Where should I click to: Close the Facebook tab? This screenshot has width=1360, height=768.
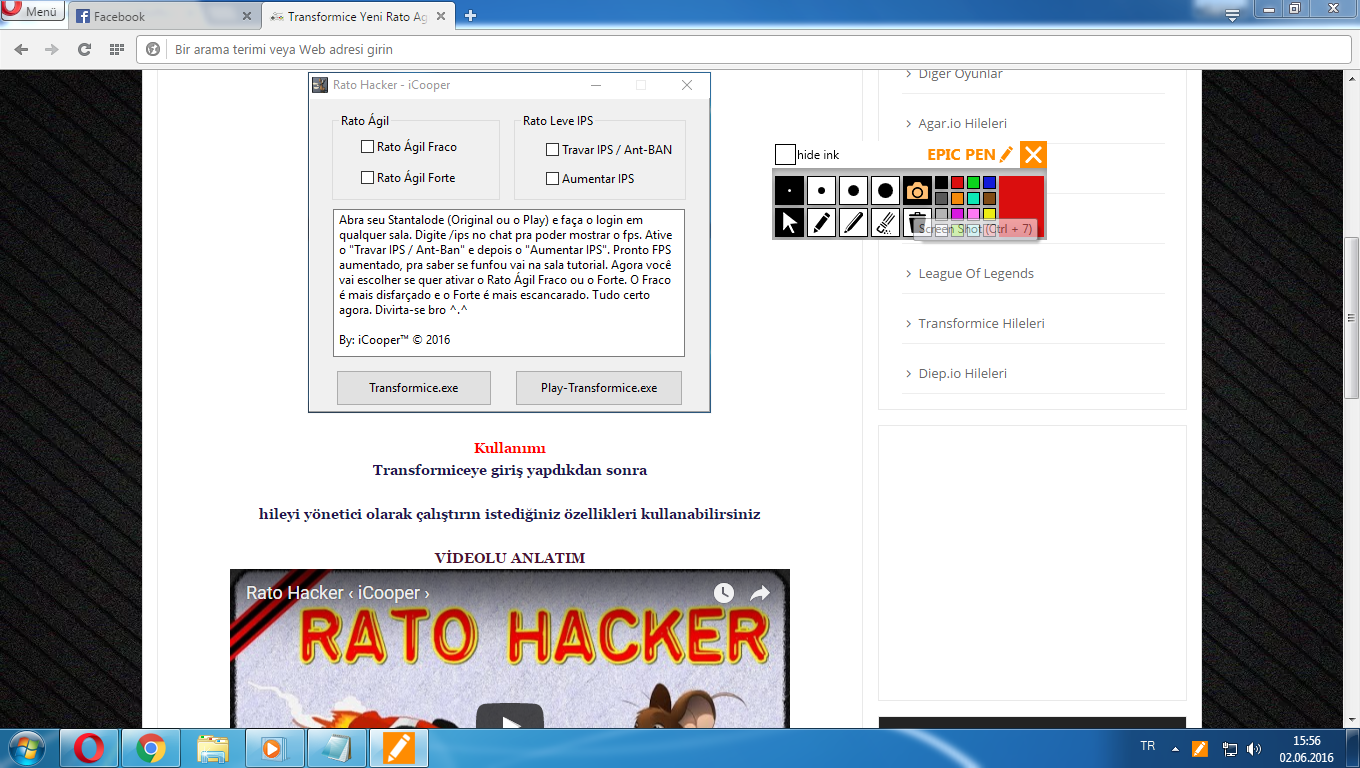pos(247,16)
